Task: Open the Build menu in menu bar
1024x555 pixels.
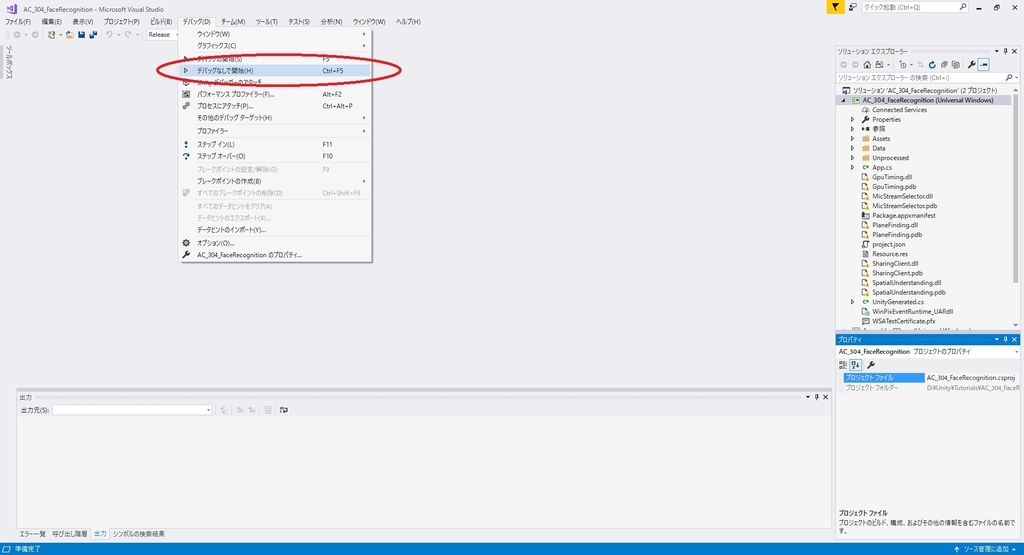Action: pos(161,22)
